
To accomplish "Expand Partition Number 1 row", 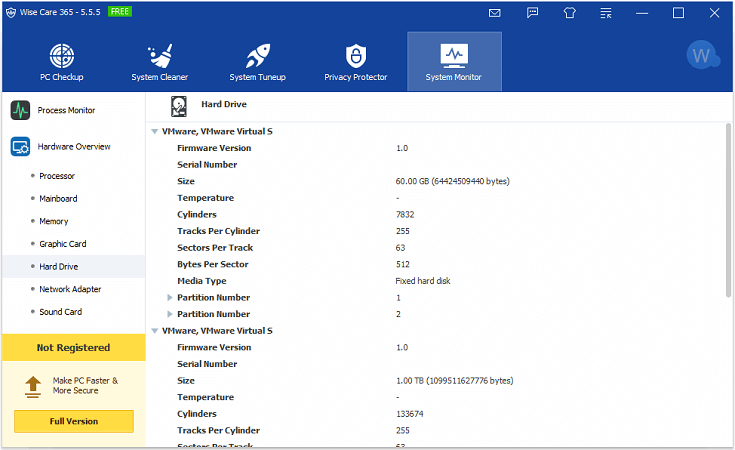I will point(170,298).
